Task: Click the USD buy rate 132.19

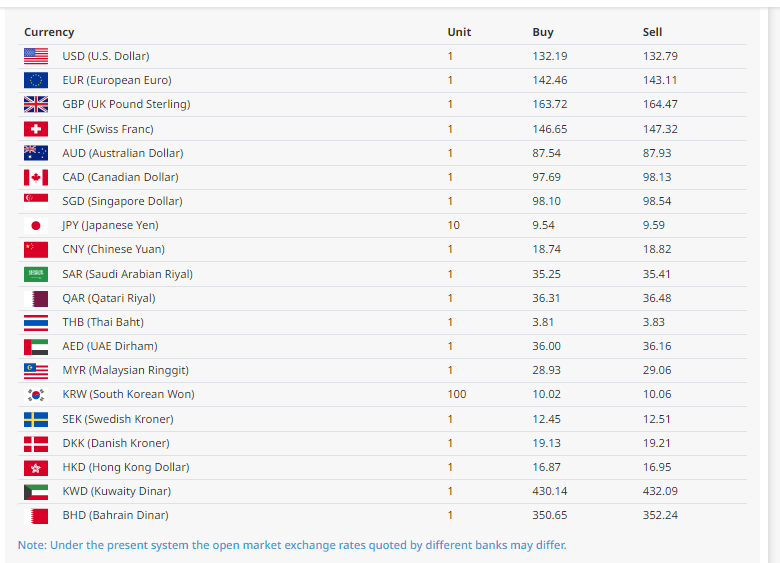Action: pyautogui.click(x=549, y=56)
